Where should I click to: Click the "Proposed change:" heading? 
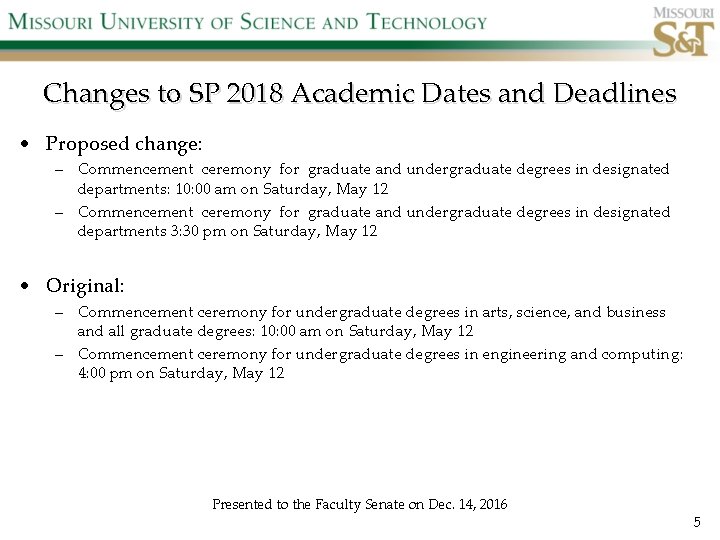pos(123,144)
